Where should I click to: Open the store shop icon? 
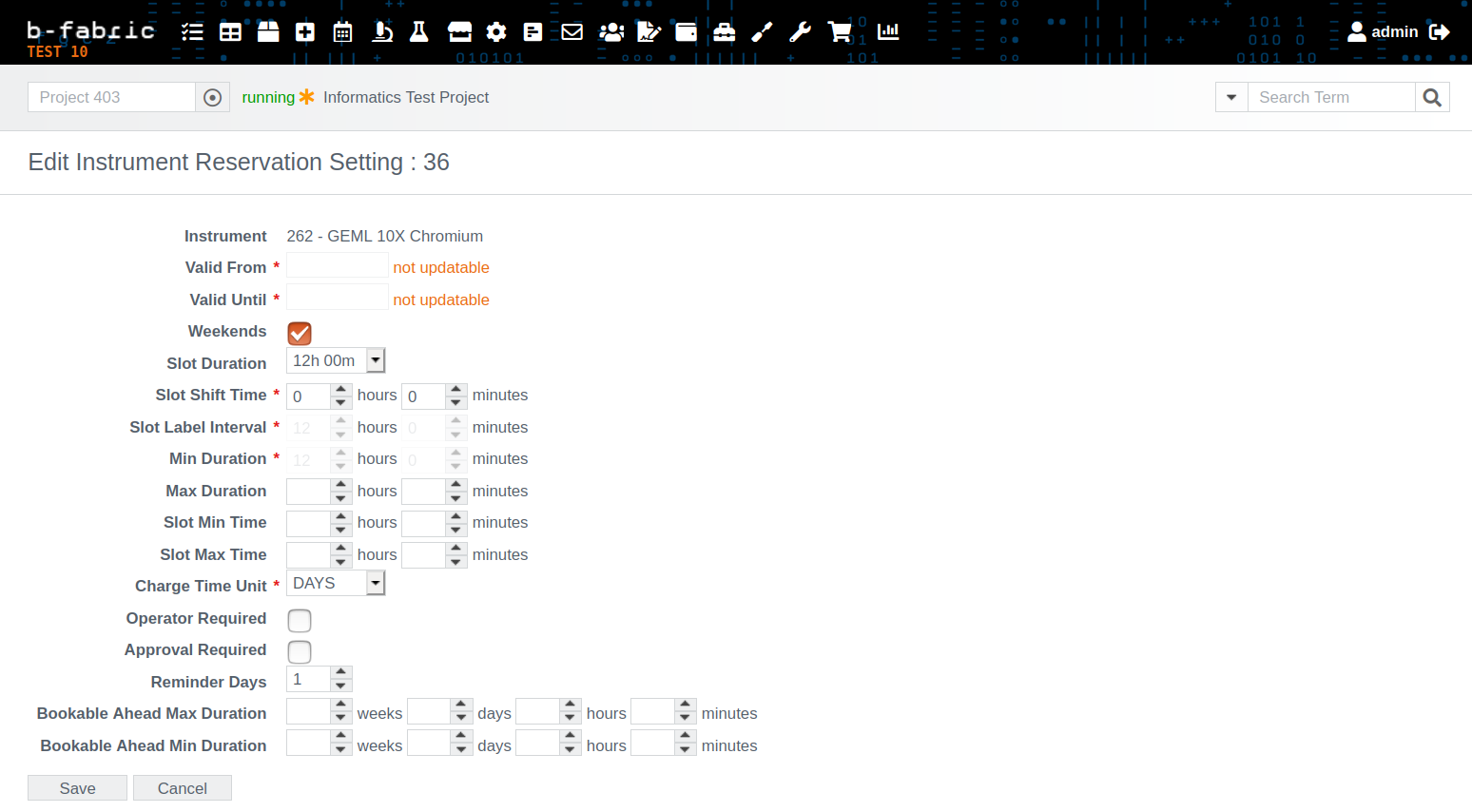[x=459, y=32]
